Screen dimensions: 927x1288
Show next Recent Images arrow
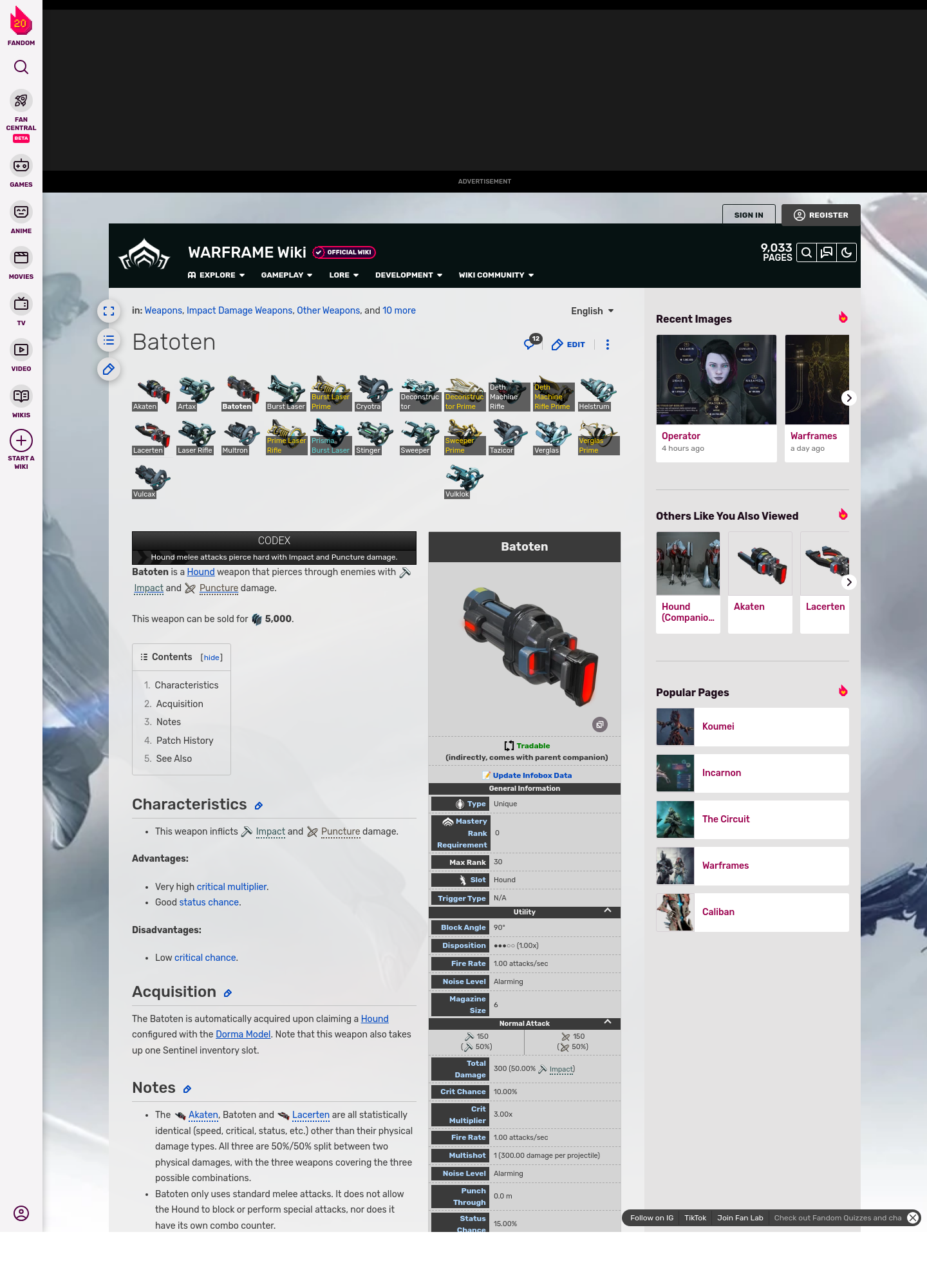tap(849, 398)
